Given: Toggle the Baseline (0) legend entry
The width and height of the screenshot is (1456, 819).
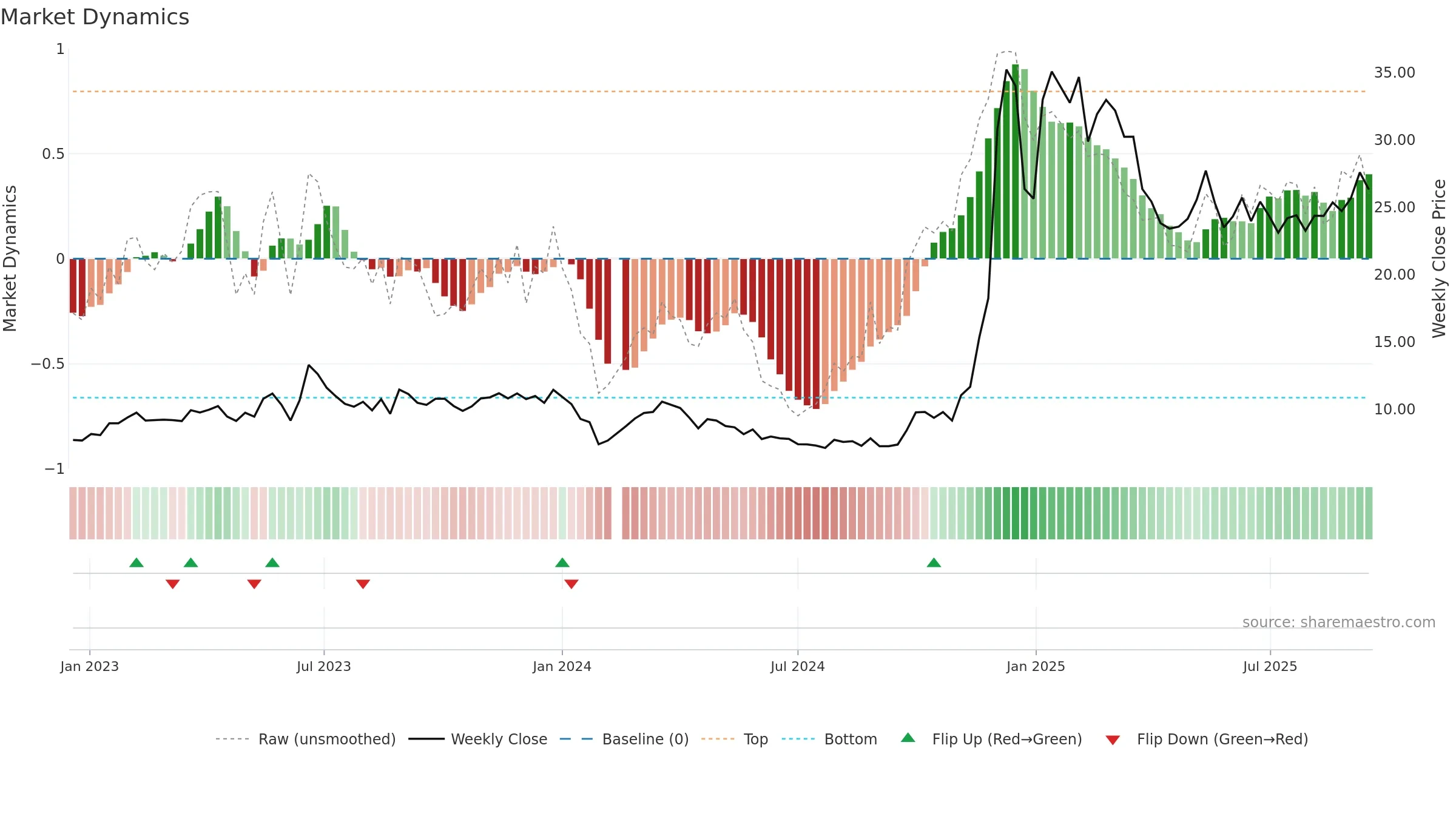Looking at the screenshot, I should click(x=624, y=739).
